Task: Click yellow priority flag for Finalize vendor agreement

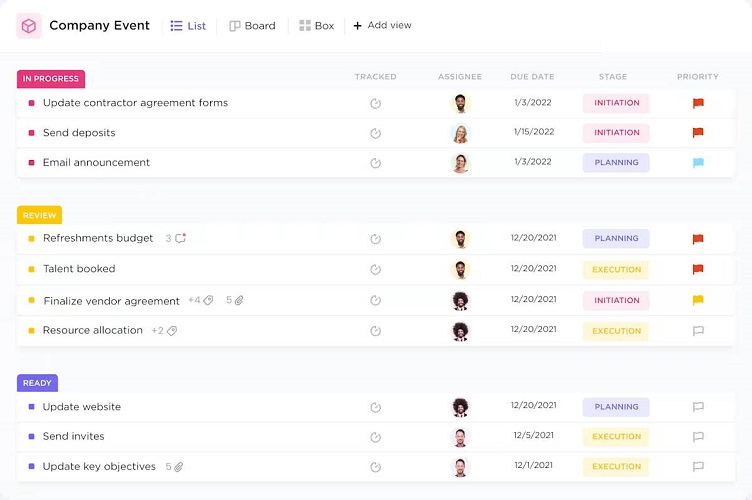Action: pyautogui.click(x=698, y=300)
